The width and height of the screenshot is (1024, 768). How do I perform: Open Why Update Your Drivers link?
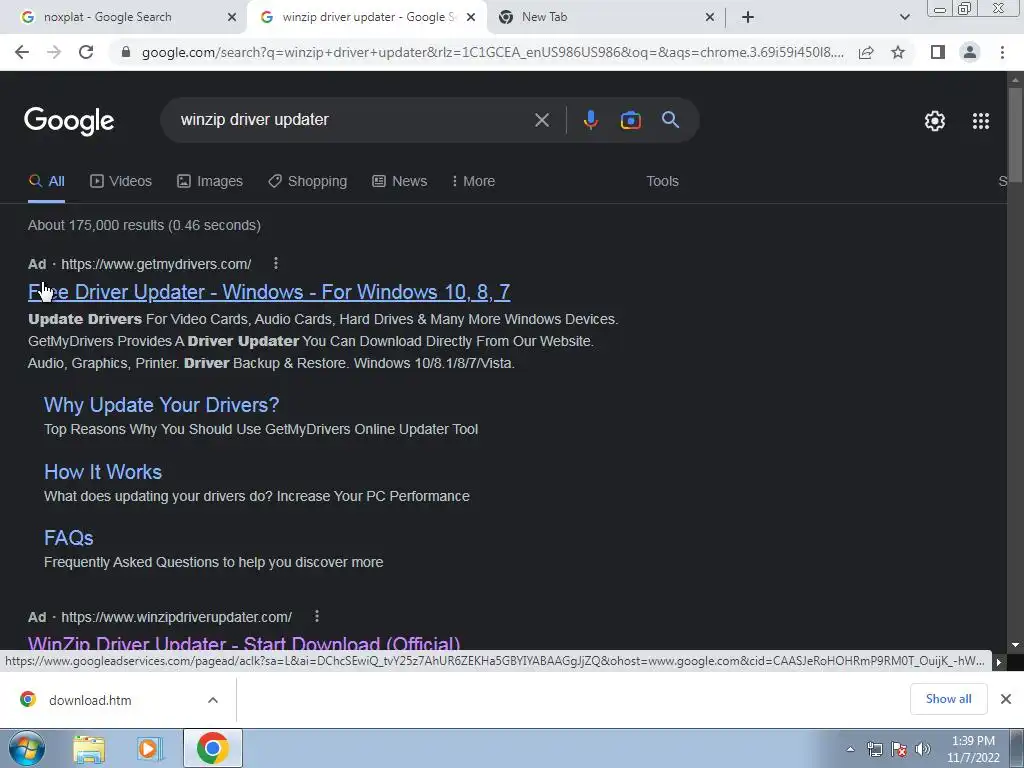click(161, 405)
